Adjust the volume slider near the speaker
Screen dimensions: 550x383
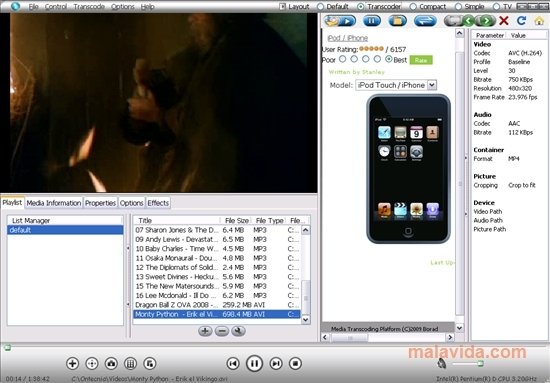point(468,364)
